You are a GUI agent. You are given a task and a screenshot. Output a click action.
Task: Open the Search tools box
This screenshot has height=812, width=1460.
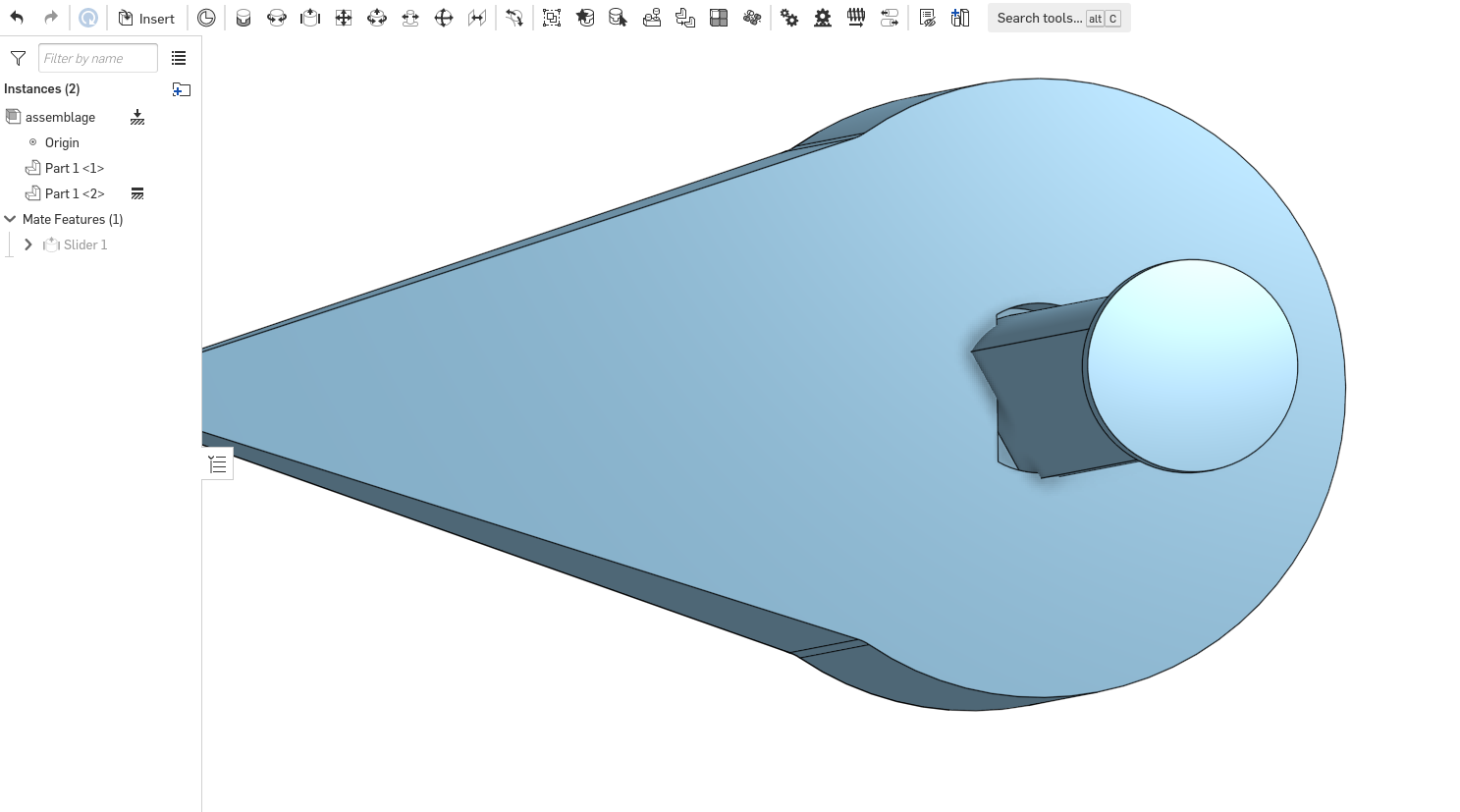[x=1059, y=18]
